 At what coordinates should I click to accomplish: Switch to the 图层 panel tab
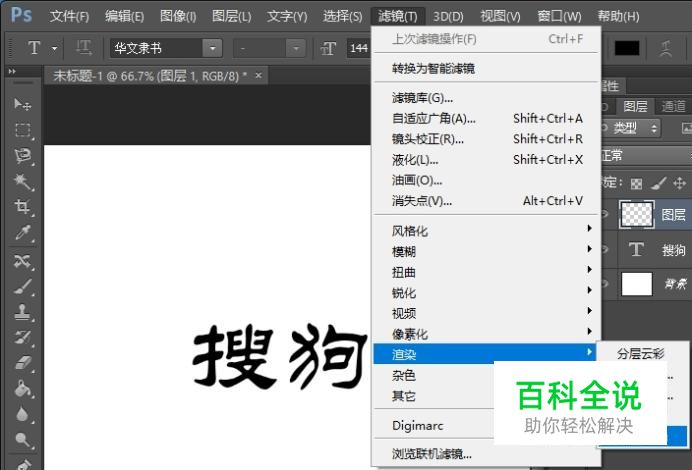(635, 106)
